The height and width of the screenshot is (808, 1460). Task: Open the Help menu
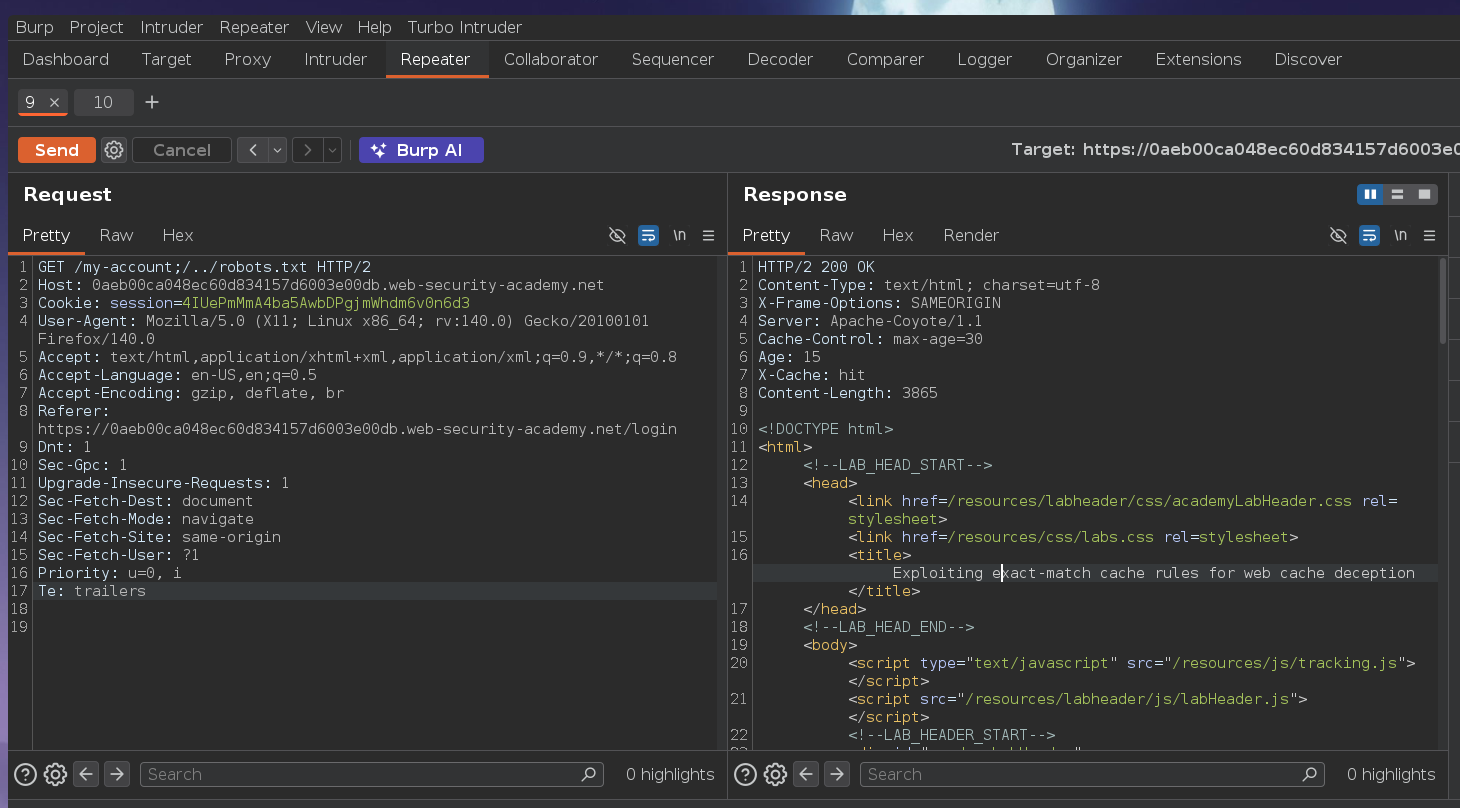click(x=374, y=27)
